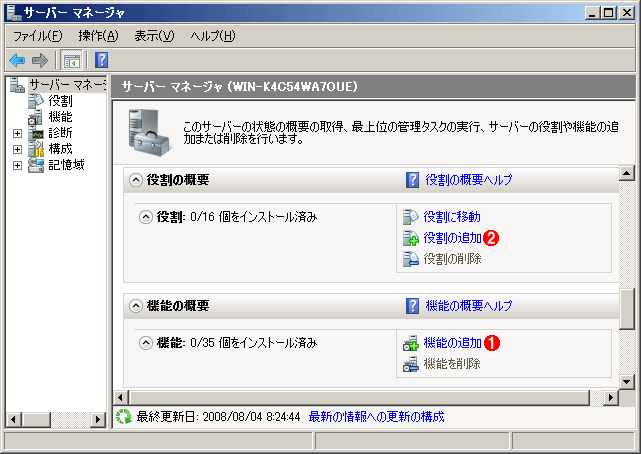
Task: Collapse the 役割の概要 section
Action: click(x=136, y=180)
